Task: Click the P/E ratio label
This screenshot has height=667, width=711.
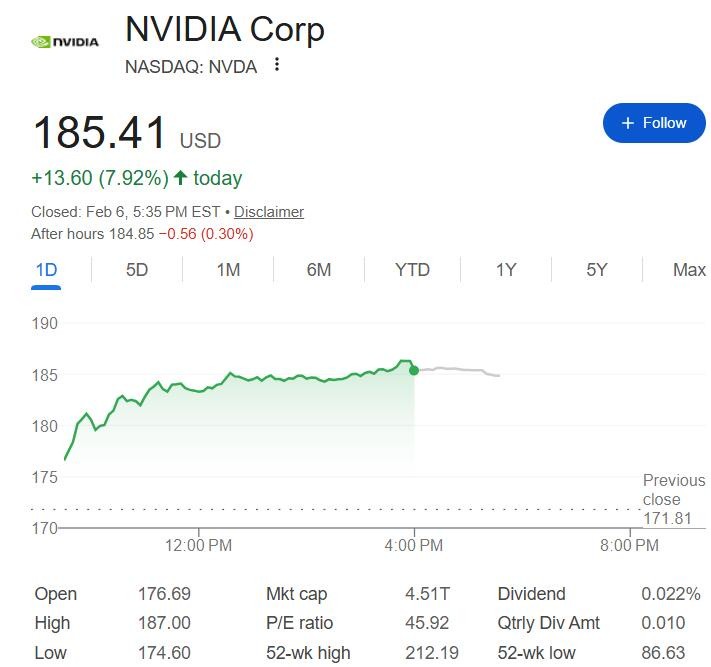Action: pos(300,623)
